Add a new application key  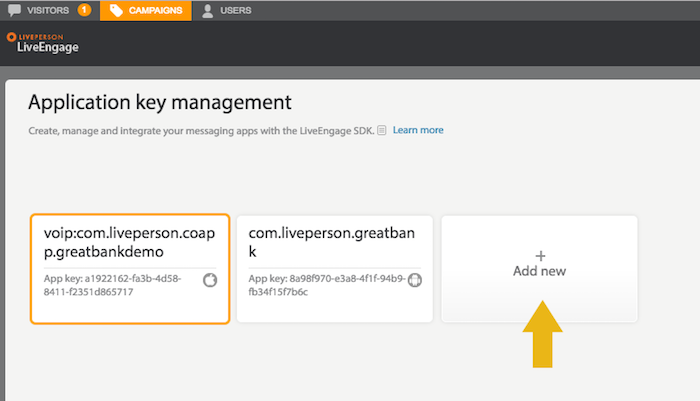coord(539,269)
